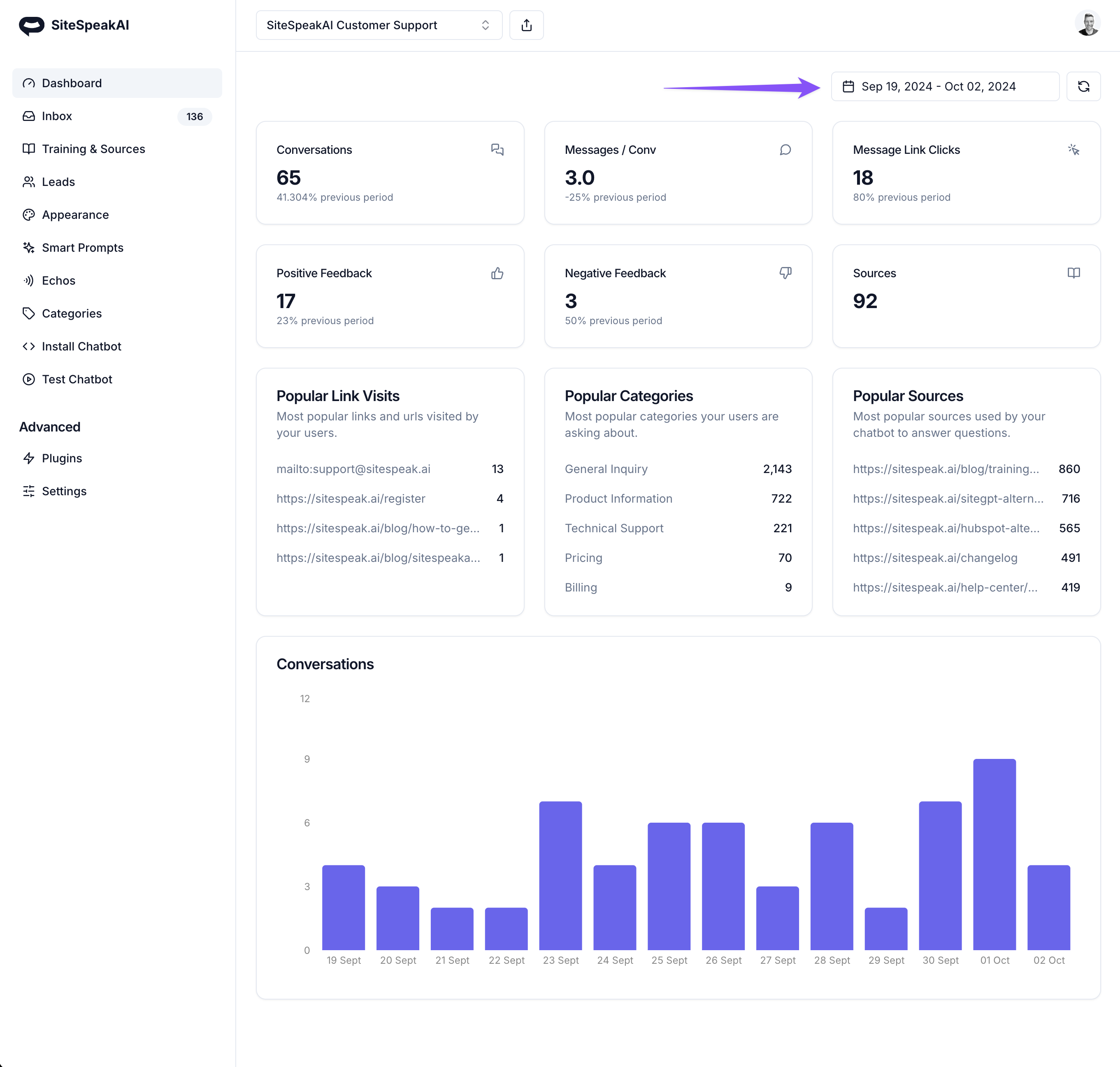Open the date range picker
The height and width of the screenshot is (1067, 1120).
click(945, 86)
